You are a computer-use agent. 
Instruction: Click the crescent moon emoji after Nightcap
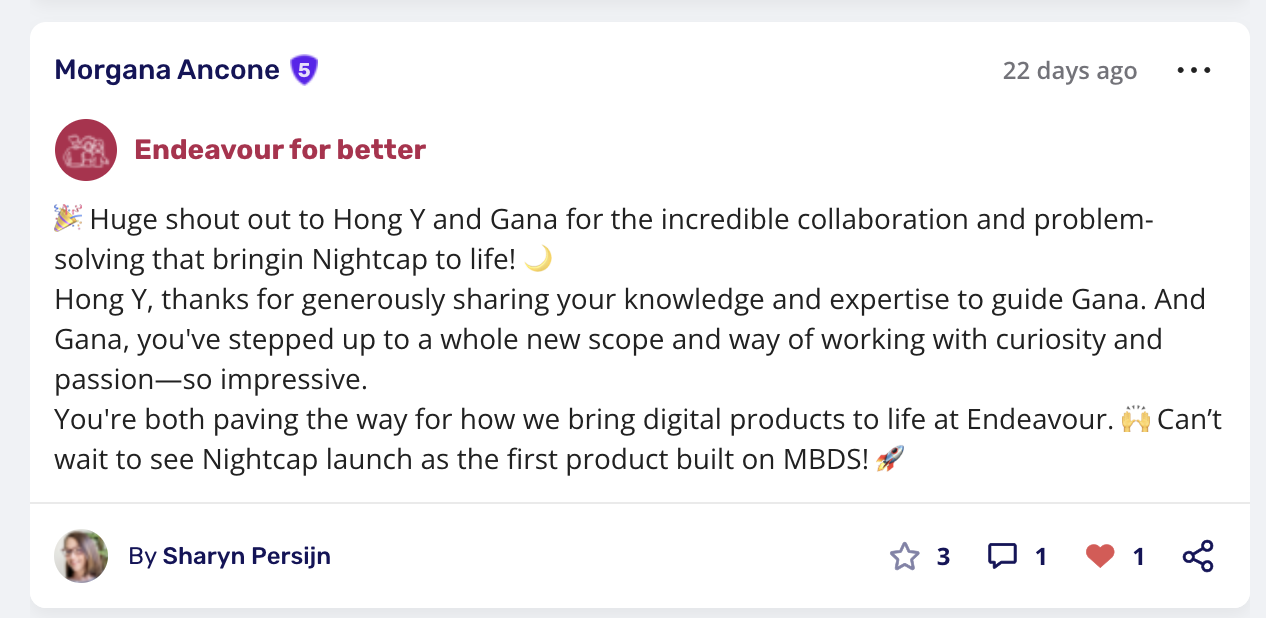(538, 259)
